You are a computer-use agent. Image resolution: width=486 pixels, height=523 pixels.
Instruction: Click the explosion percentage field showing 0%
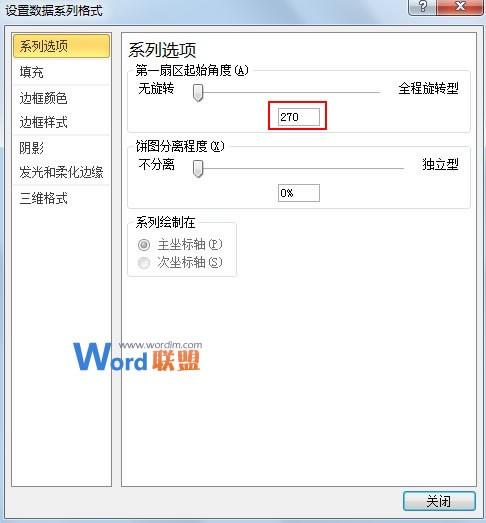pos(299,193)
